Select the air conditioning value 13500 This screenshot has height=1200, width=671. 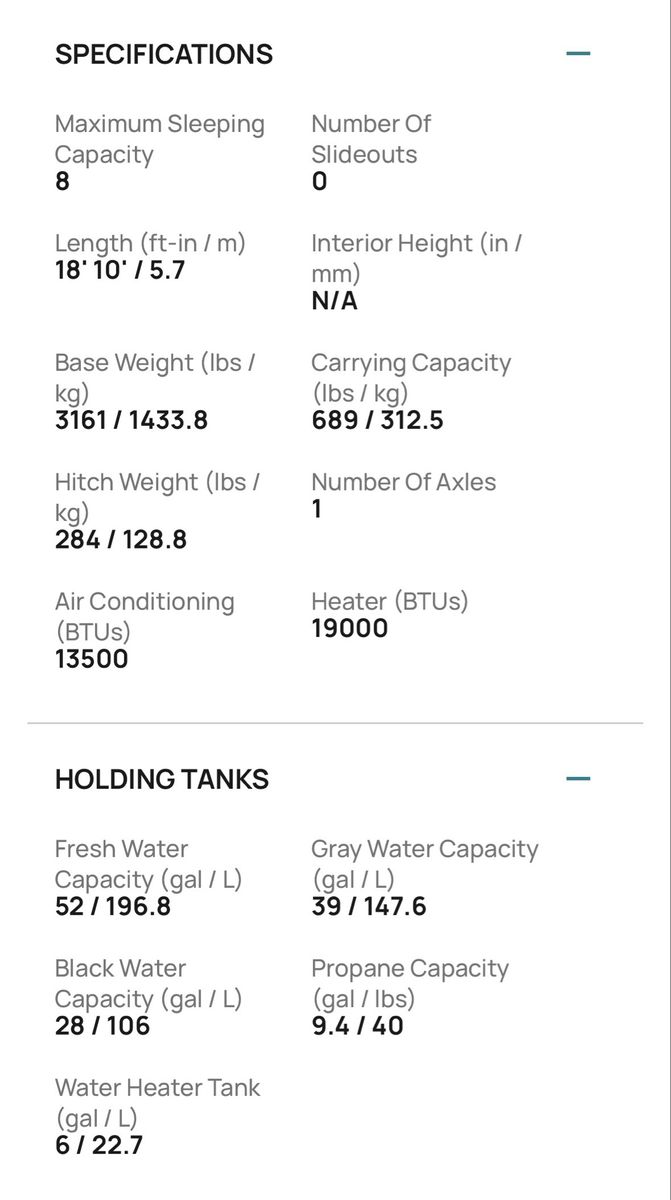[92, 659]
